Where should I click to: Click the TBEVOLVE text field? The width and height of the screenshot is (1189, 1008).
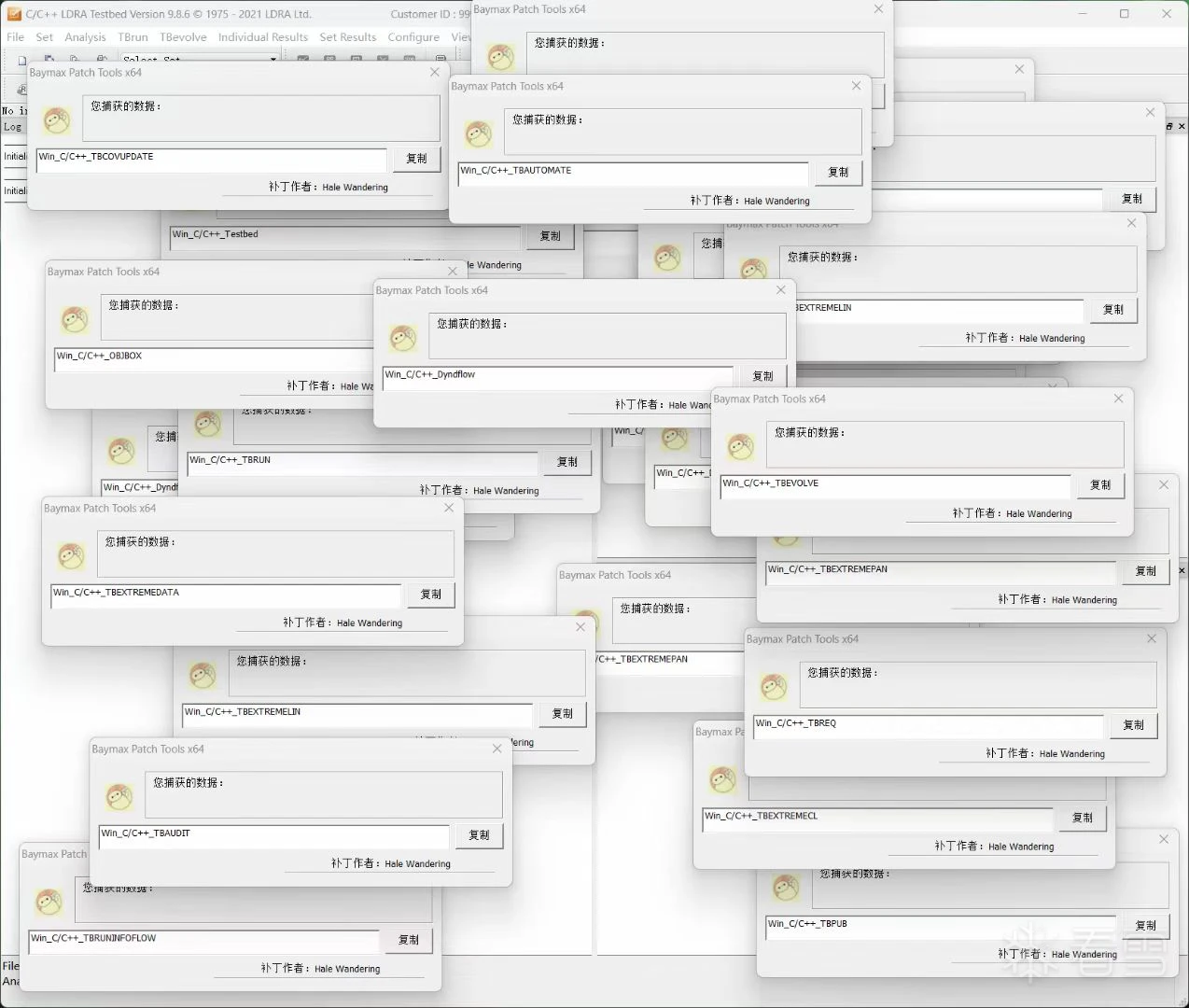click(x=895, y=486)
